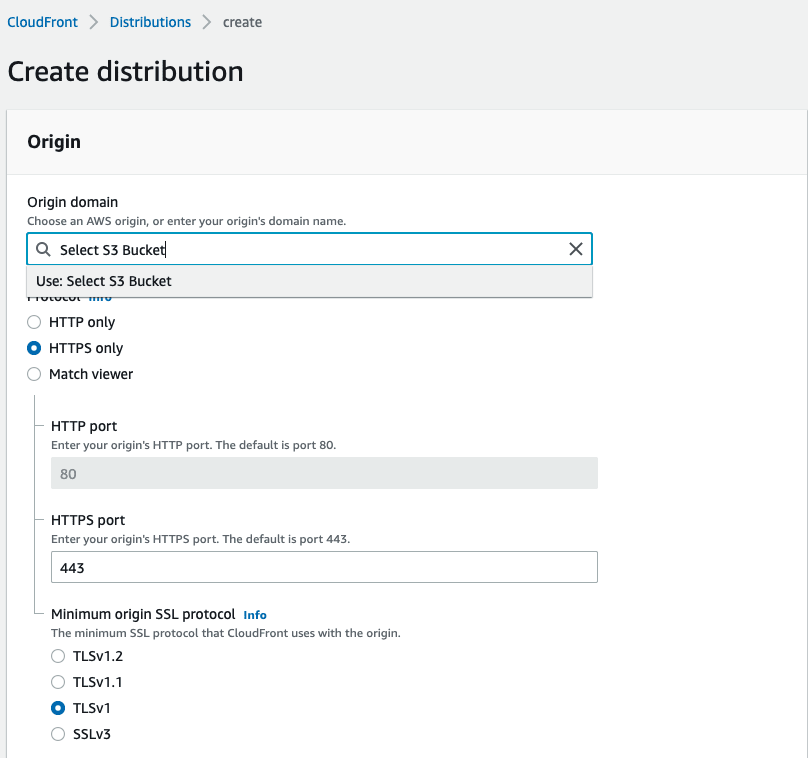Click the 'HTTPS port' label

tap(88, 520)
